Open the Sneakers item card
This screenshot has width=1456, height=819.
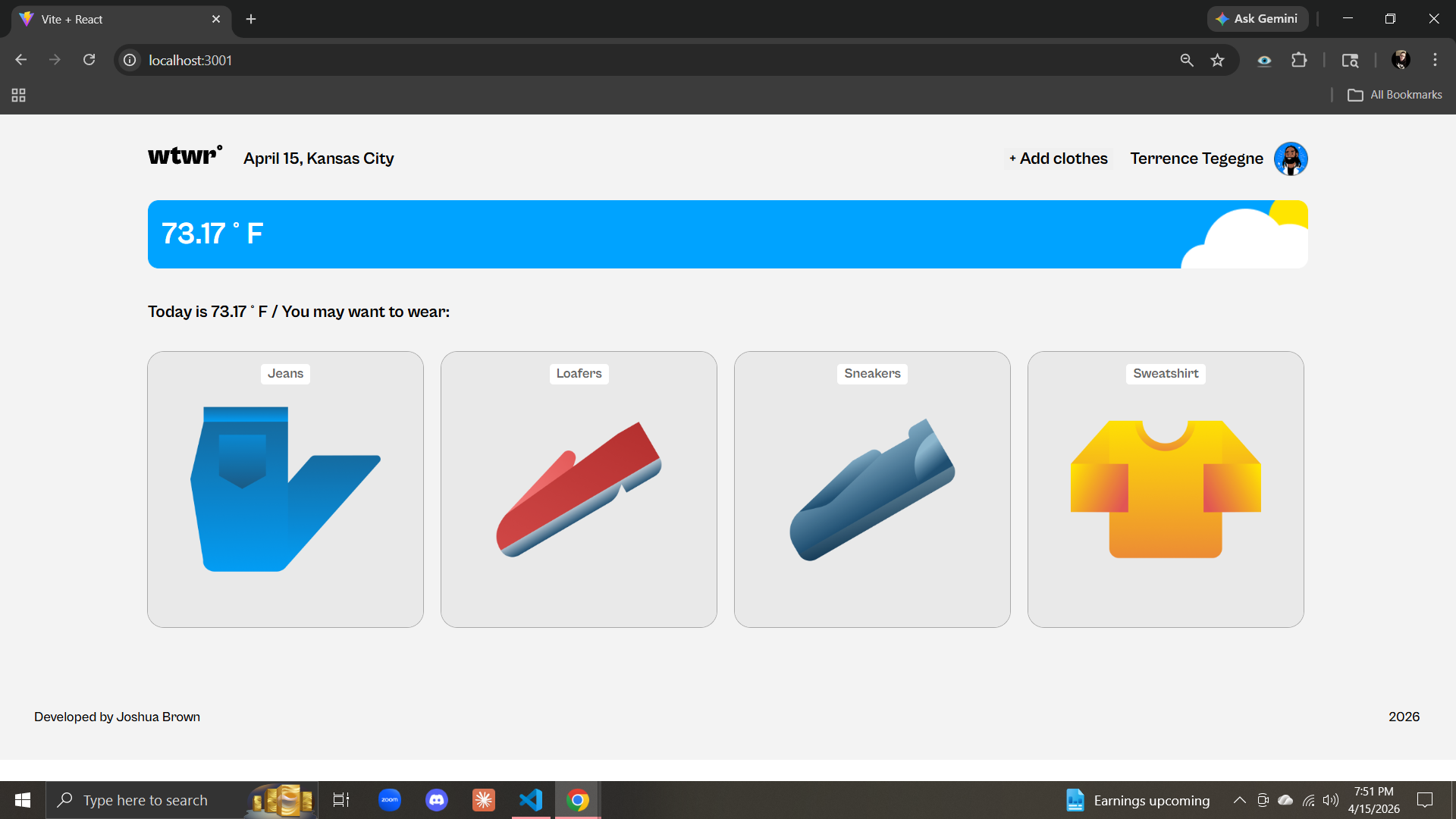[872, 489]
